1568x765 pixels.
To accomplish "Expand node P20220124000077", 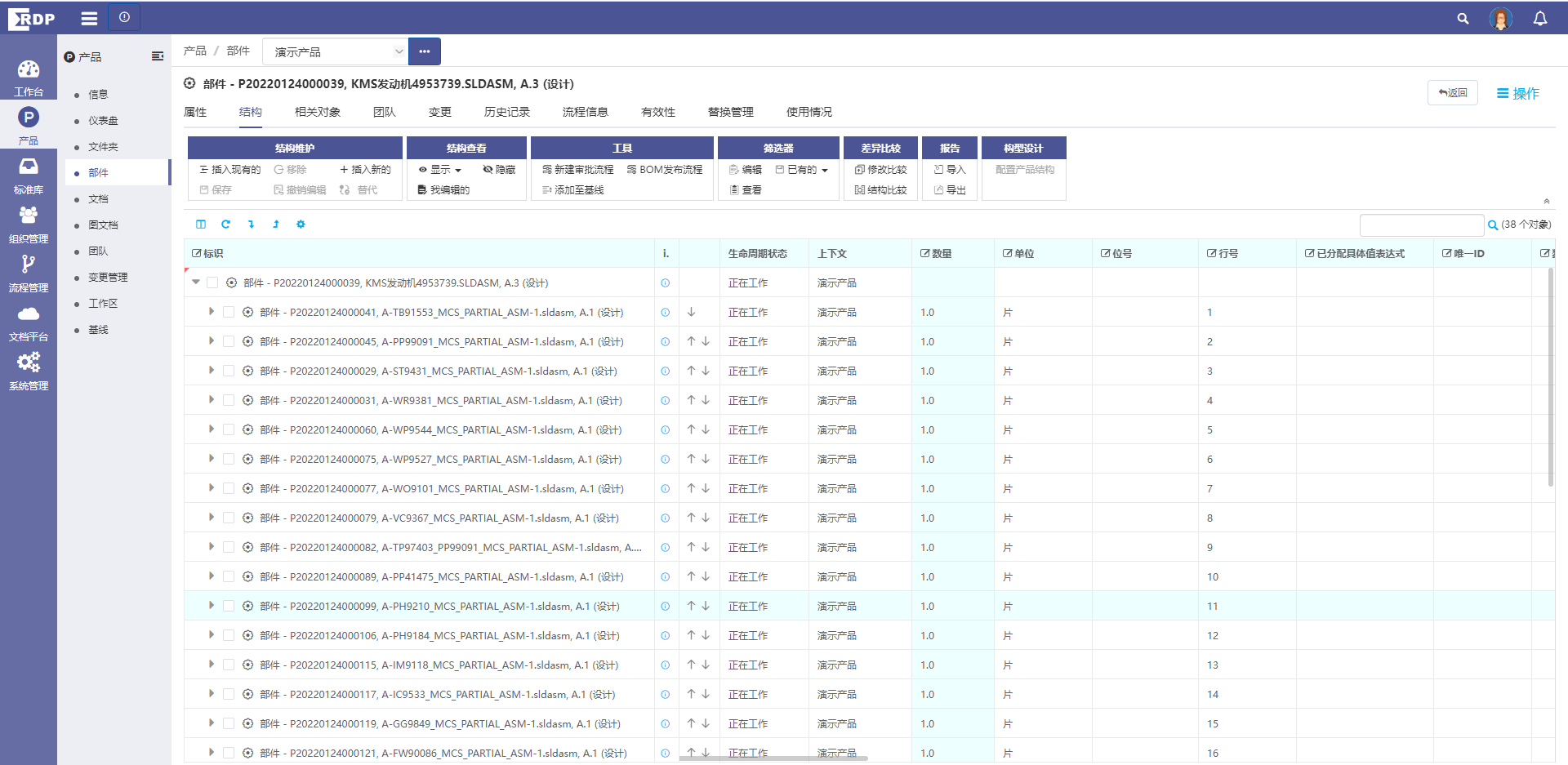I will pos(212,487).
